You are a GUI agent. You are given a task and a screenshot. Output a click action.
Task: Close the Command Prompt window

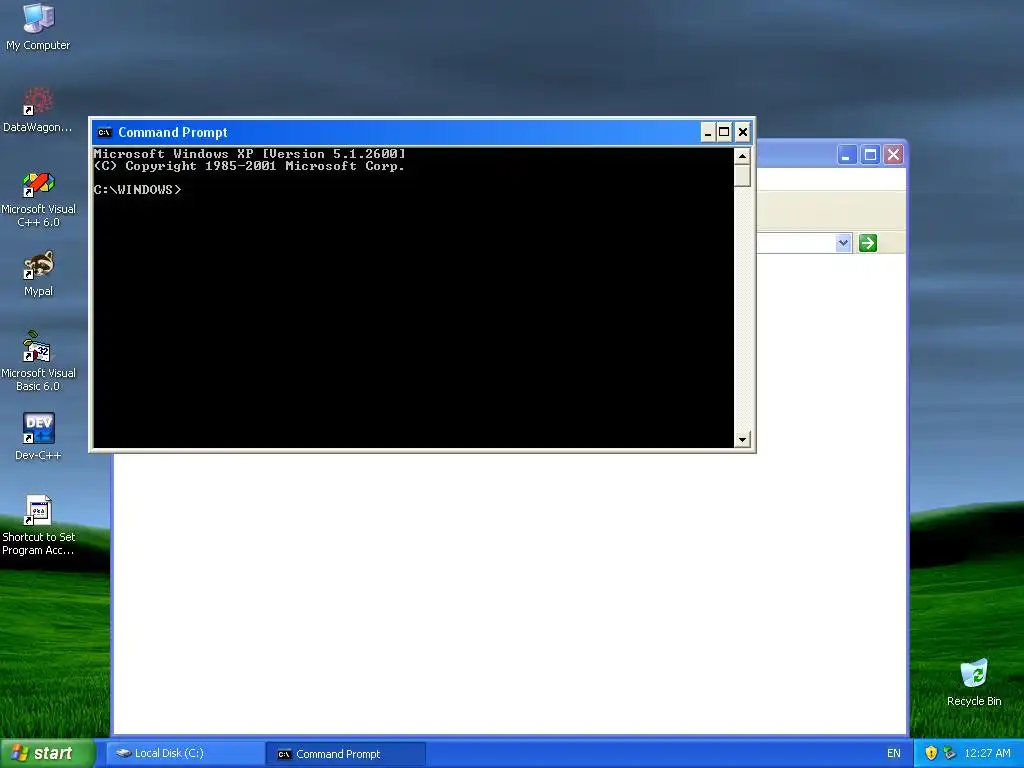click(743, 133)
